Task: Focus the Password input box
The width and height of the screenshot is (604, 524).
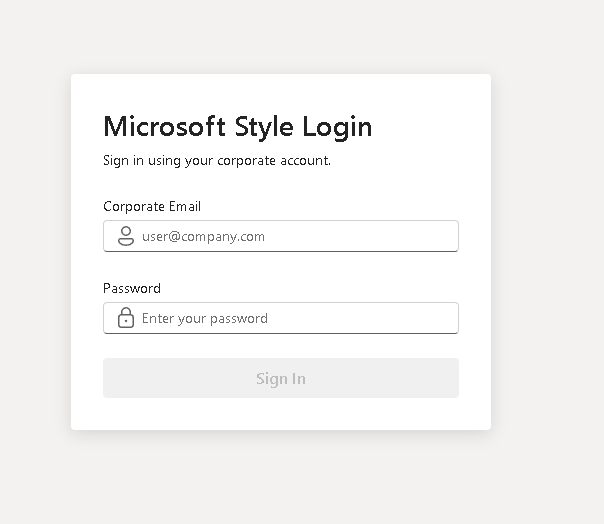Action: [x=281, y=318]
